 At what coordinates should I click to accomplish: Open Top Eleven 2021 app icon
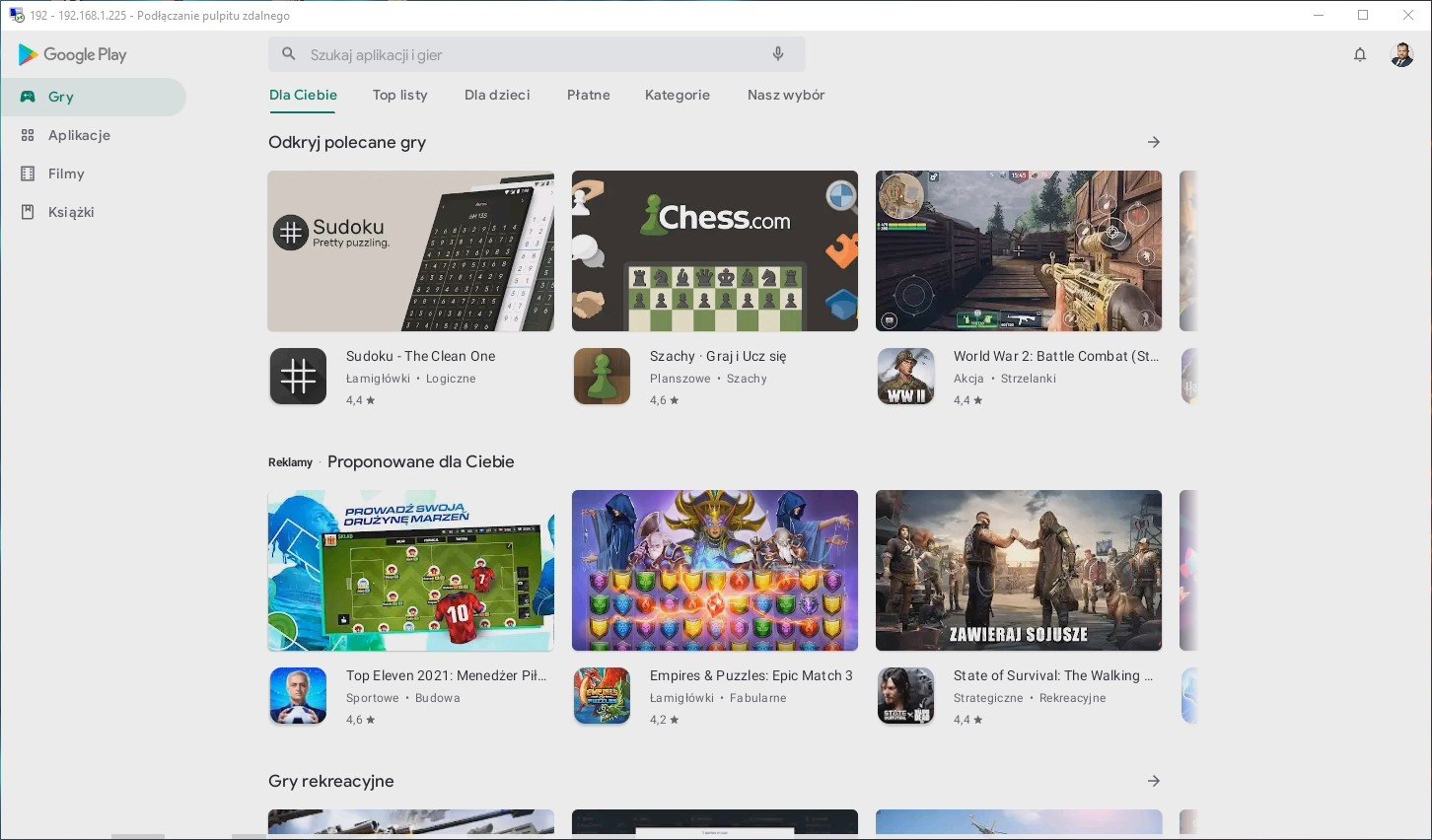[298, 696]
